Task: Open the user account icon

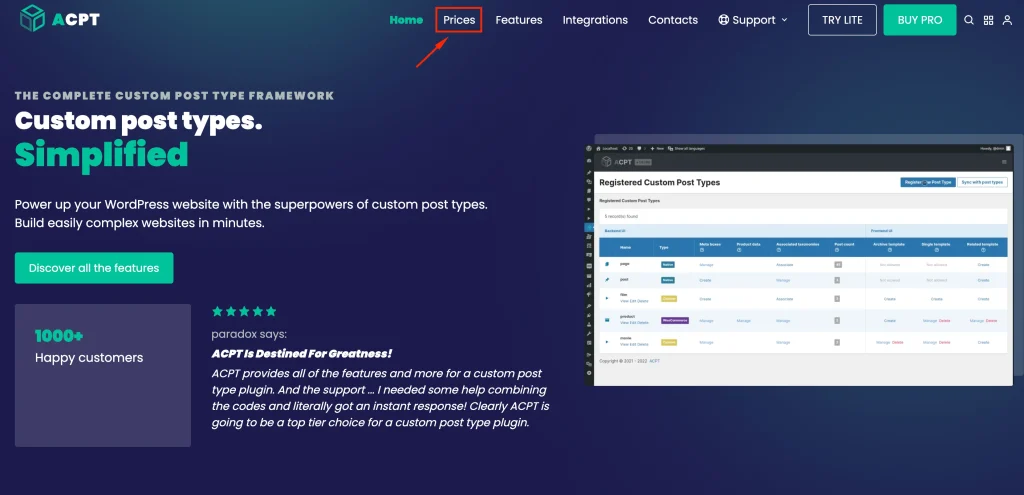Action: point(1007,20)
